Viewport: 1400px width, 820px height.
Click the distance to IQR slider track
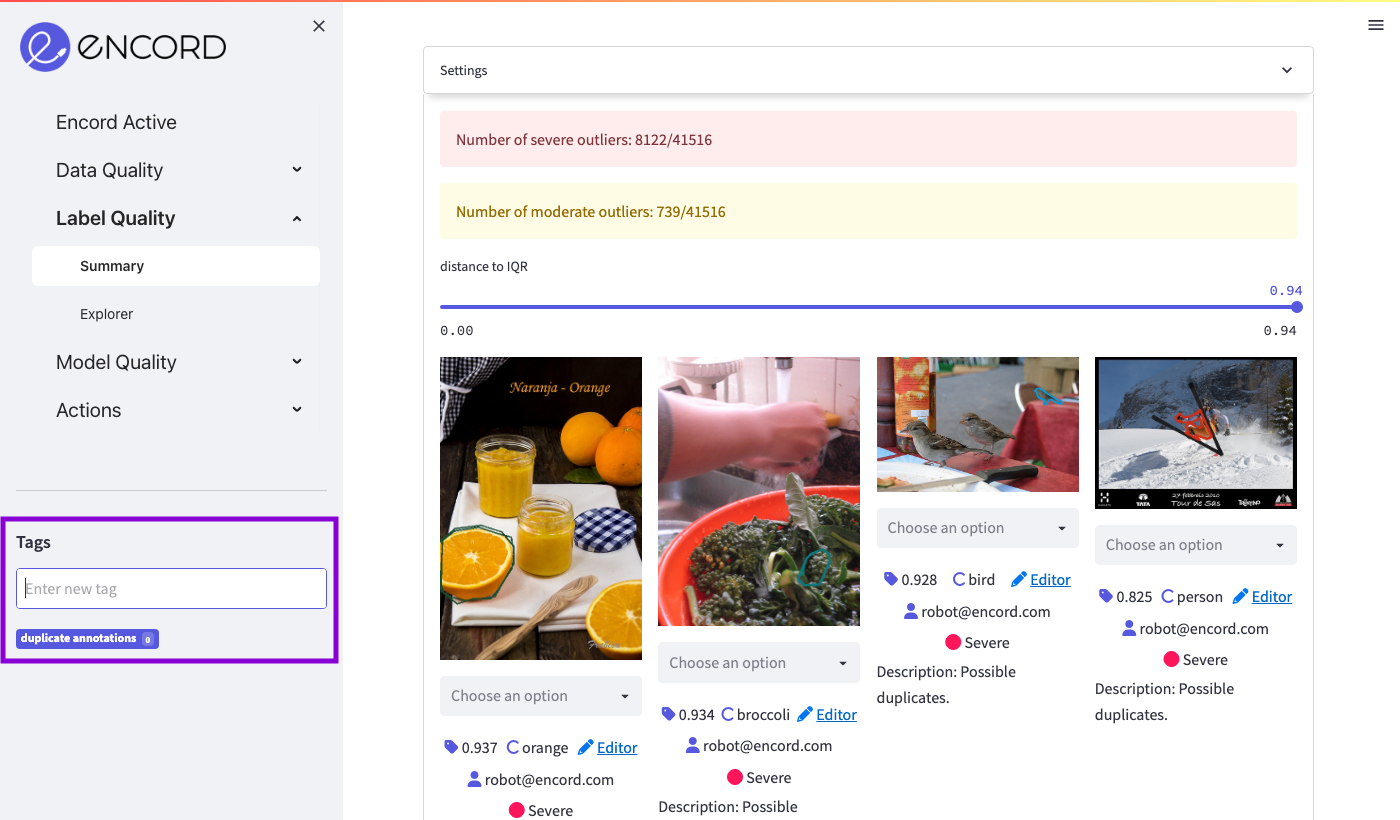pyautogui.click(x=868, y=307)
